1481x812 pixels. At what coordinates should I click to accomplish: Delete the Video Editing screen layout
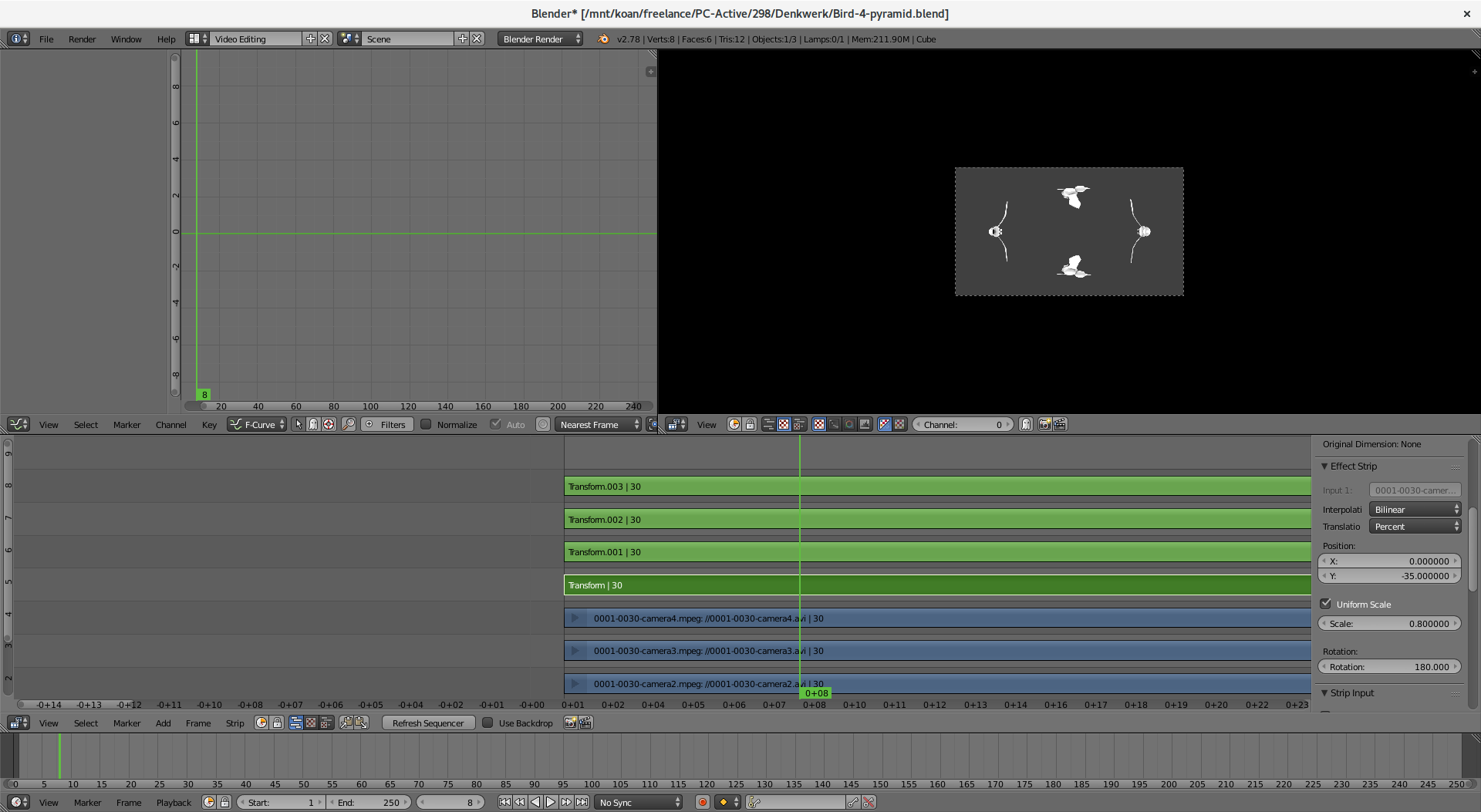325,39
